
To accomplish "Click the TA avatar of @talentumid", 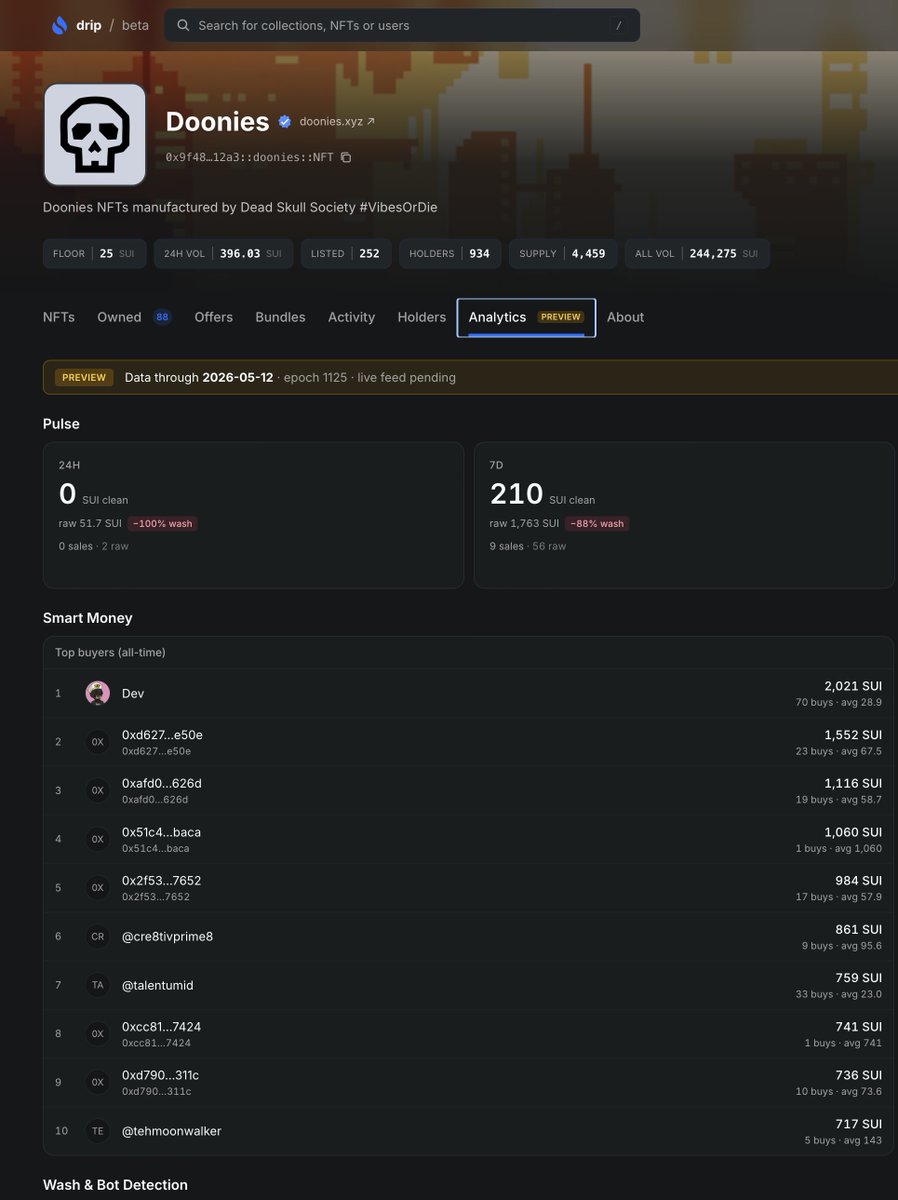I will [97, 985].
